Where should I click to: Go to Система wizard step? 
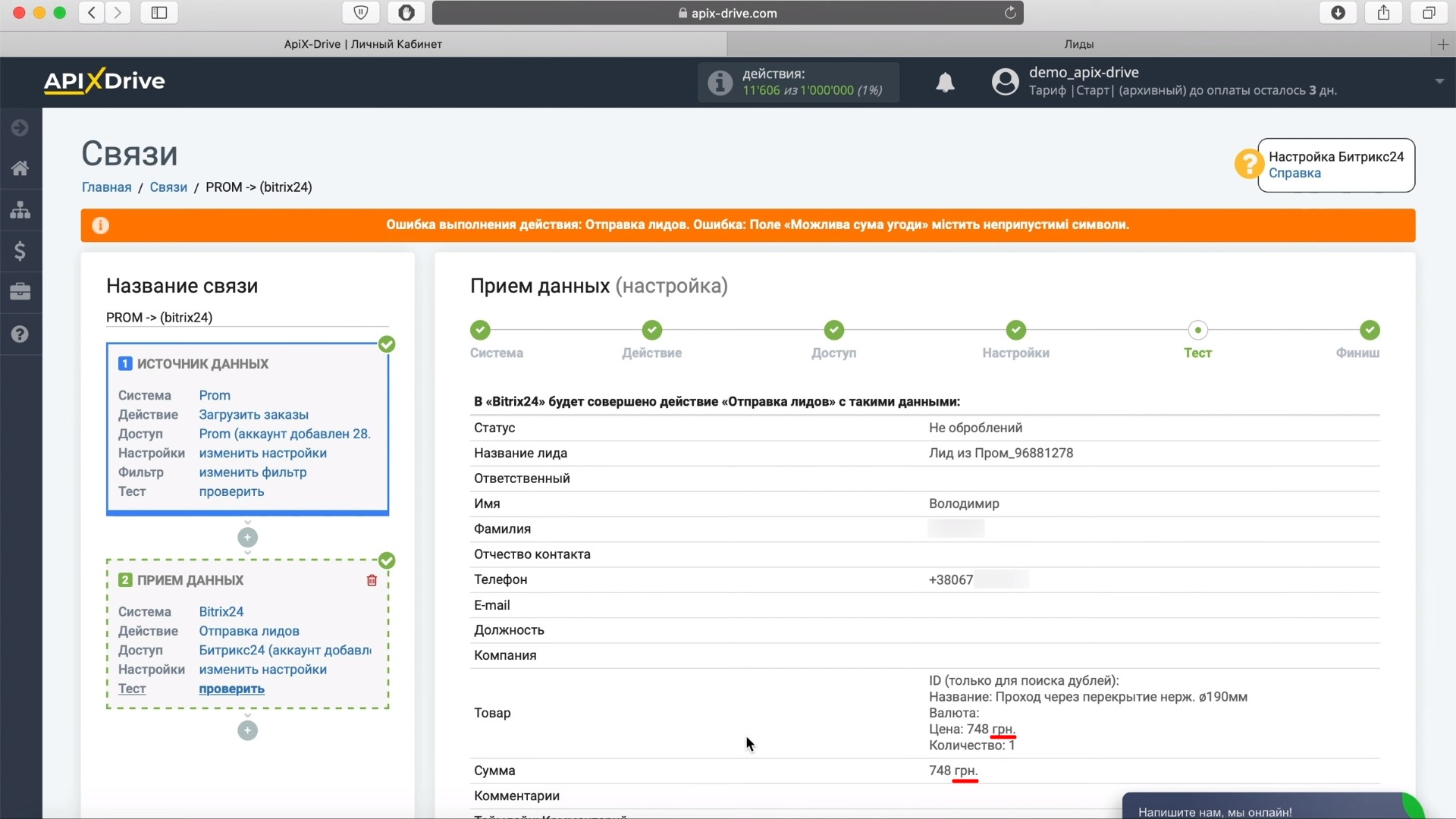496,340
